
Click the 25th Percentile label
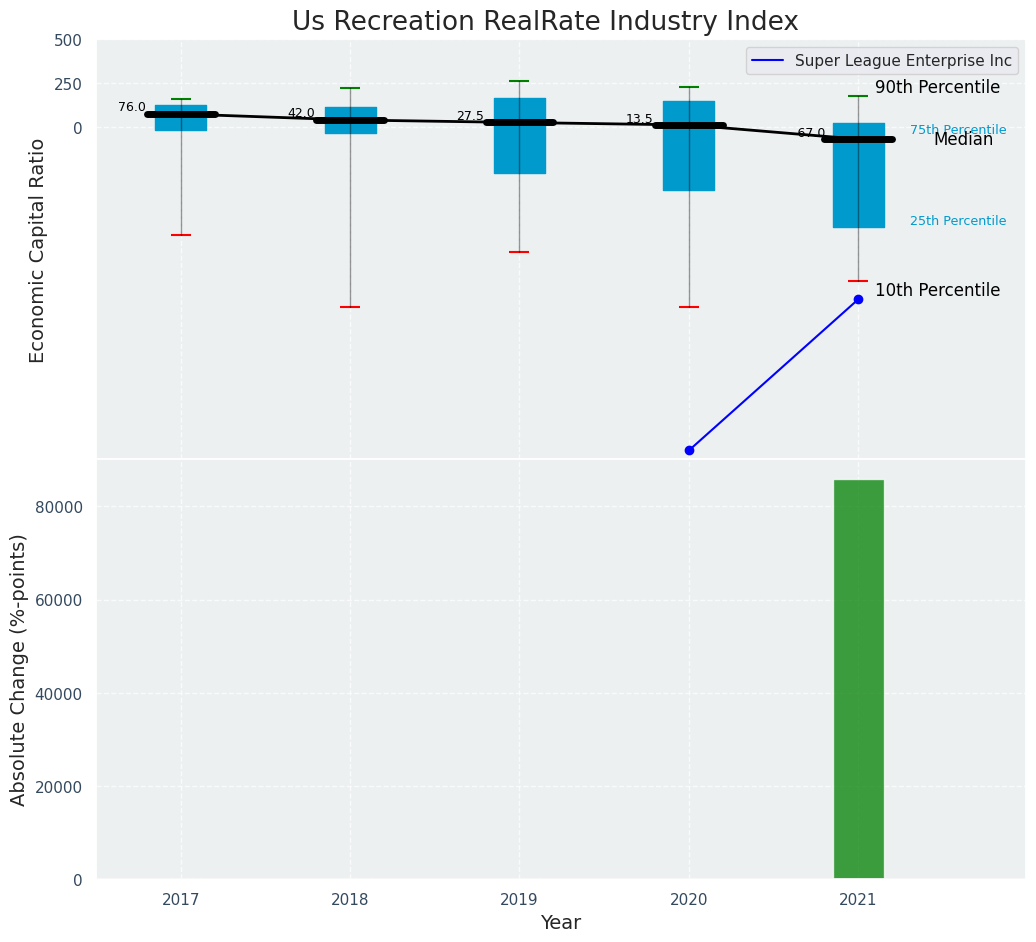coord(957,221)
